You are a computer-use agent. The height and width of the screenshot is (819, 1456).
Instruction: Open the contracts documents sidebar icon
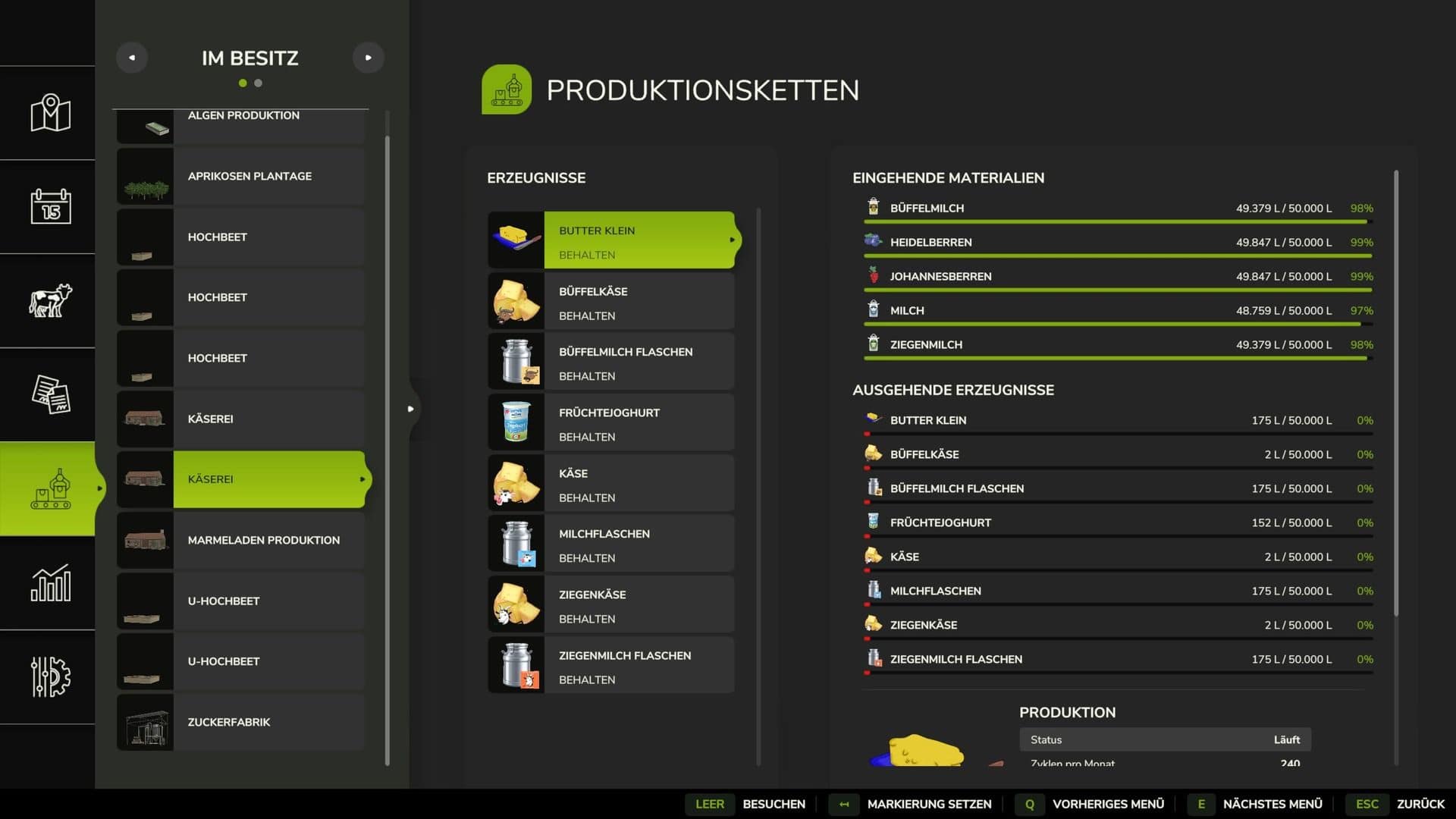point(50,394)
